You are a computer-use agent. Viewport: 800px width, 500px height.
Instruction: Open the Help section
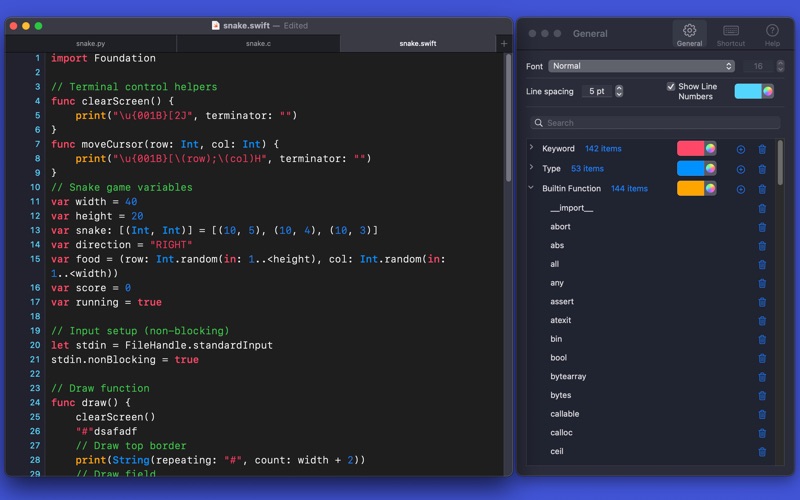pyautogui.click(x=772, y=35)
